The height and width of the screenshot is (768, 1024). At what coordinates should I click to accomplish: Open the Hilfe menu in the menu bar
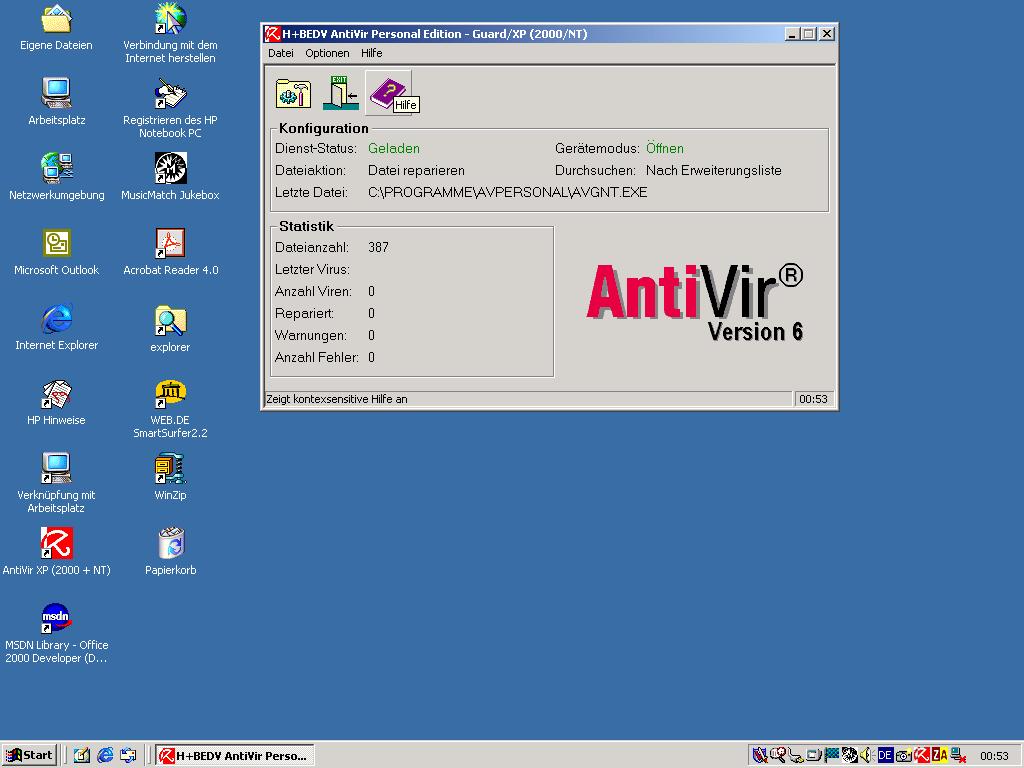(x=372, y=53)
